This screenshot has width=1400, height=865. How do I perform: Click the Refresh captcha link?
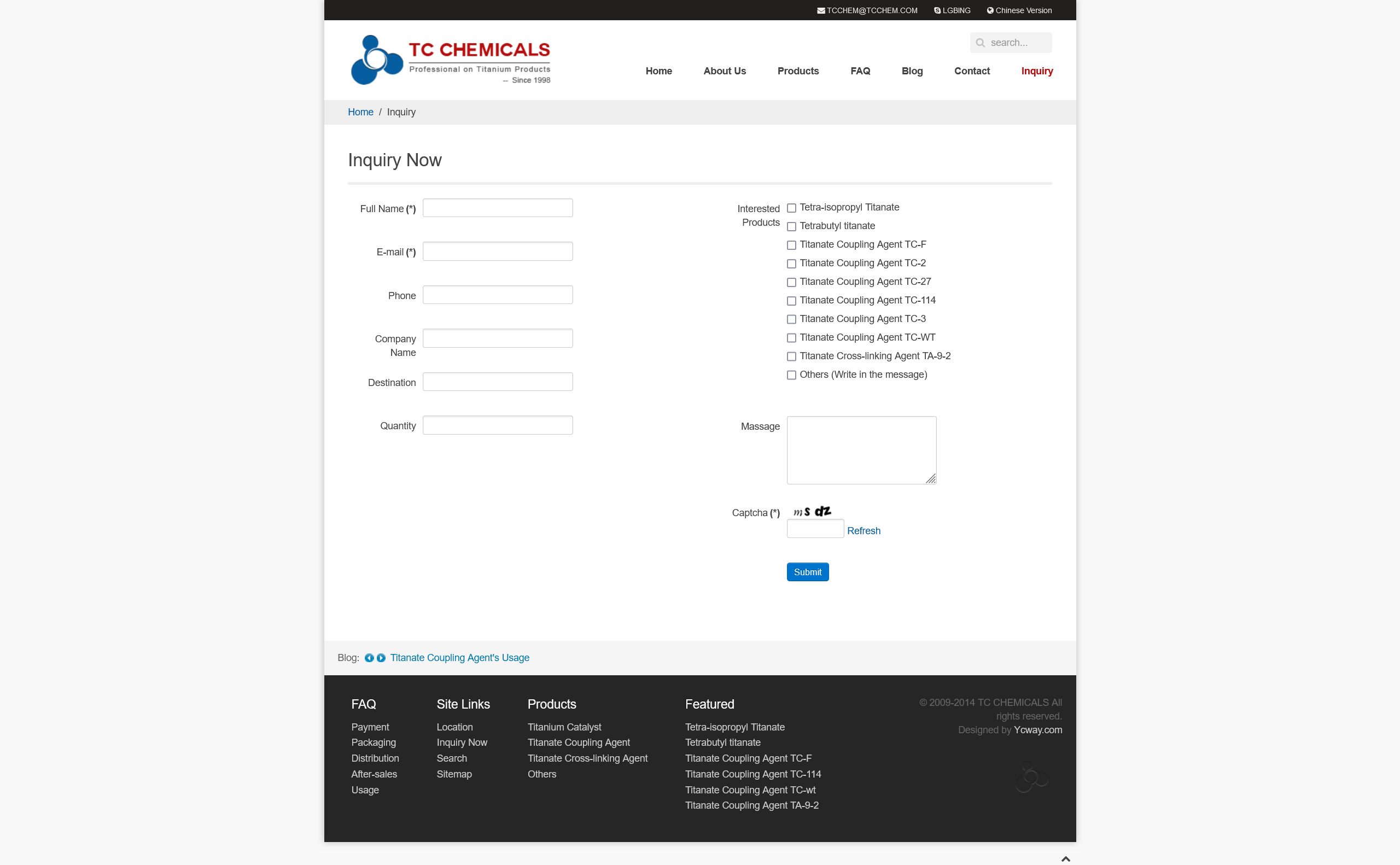click(x=864, y=530)
